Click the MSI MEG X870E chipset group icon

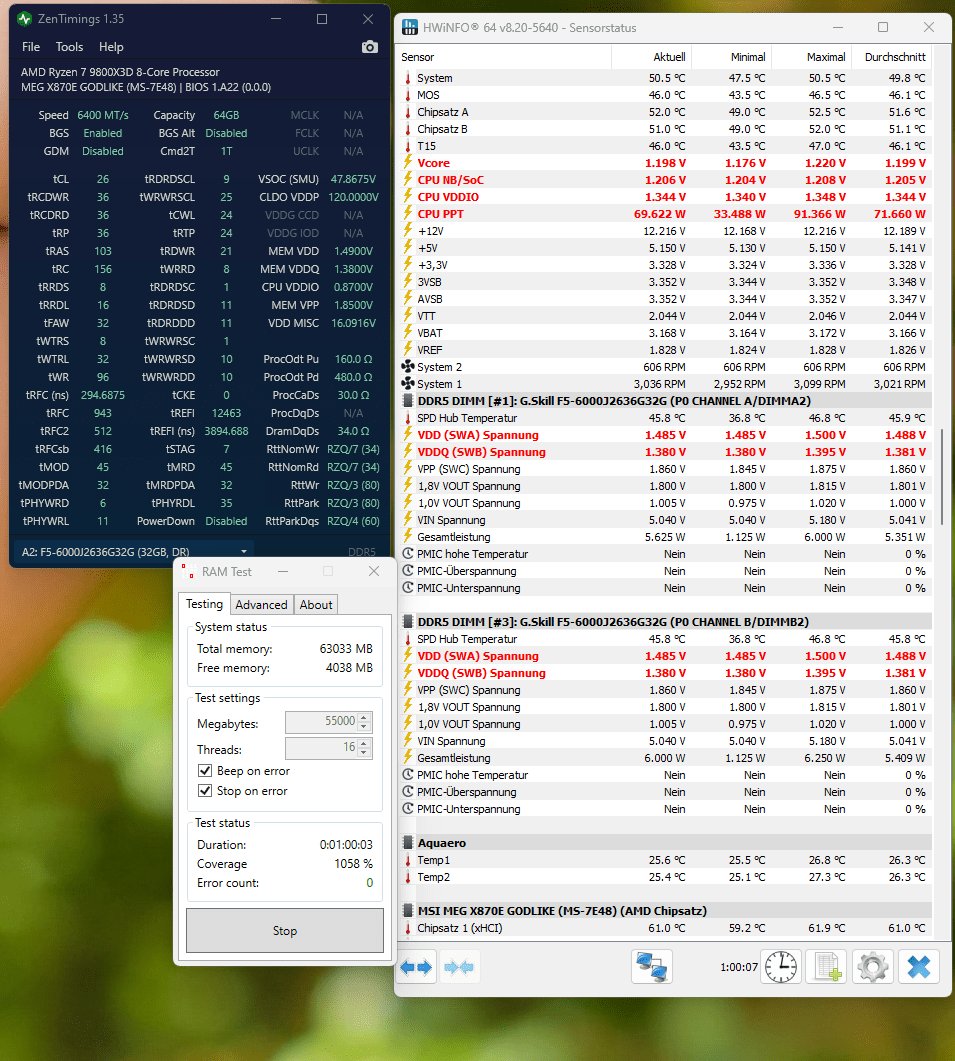coord(408,911)
